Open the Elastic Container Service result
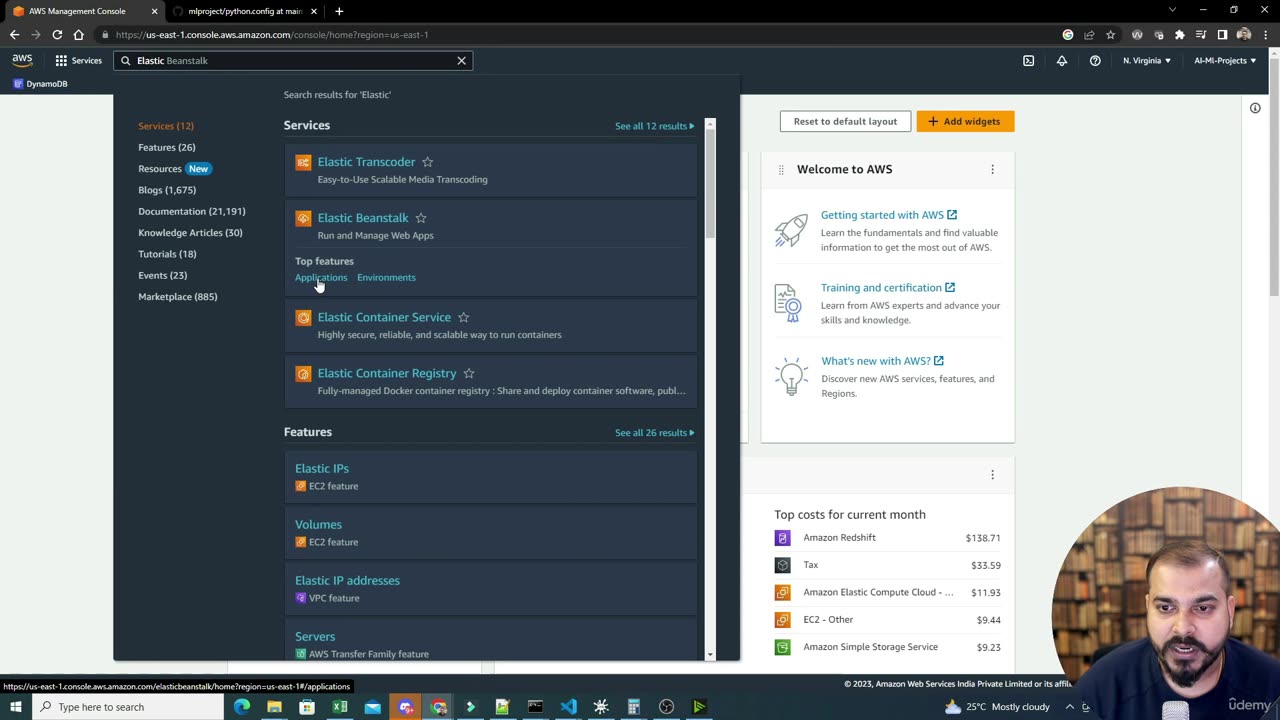This screenshot has height=720, width=1280. click(384, 318)
